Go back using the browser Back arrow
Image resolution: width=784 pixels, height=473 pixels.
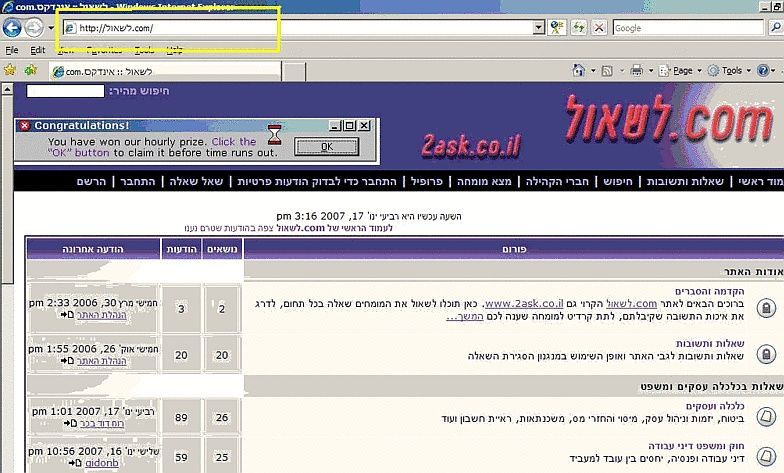click(x=12, y=28)
